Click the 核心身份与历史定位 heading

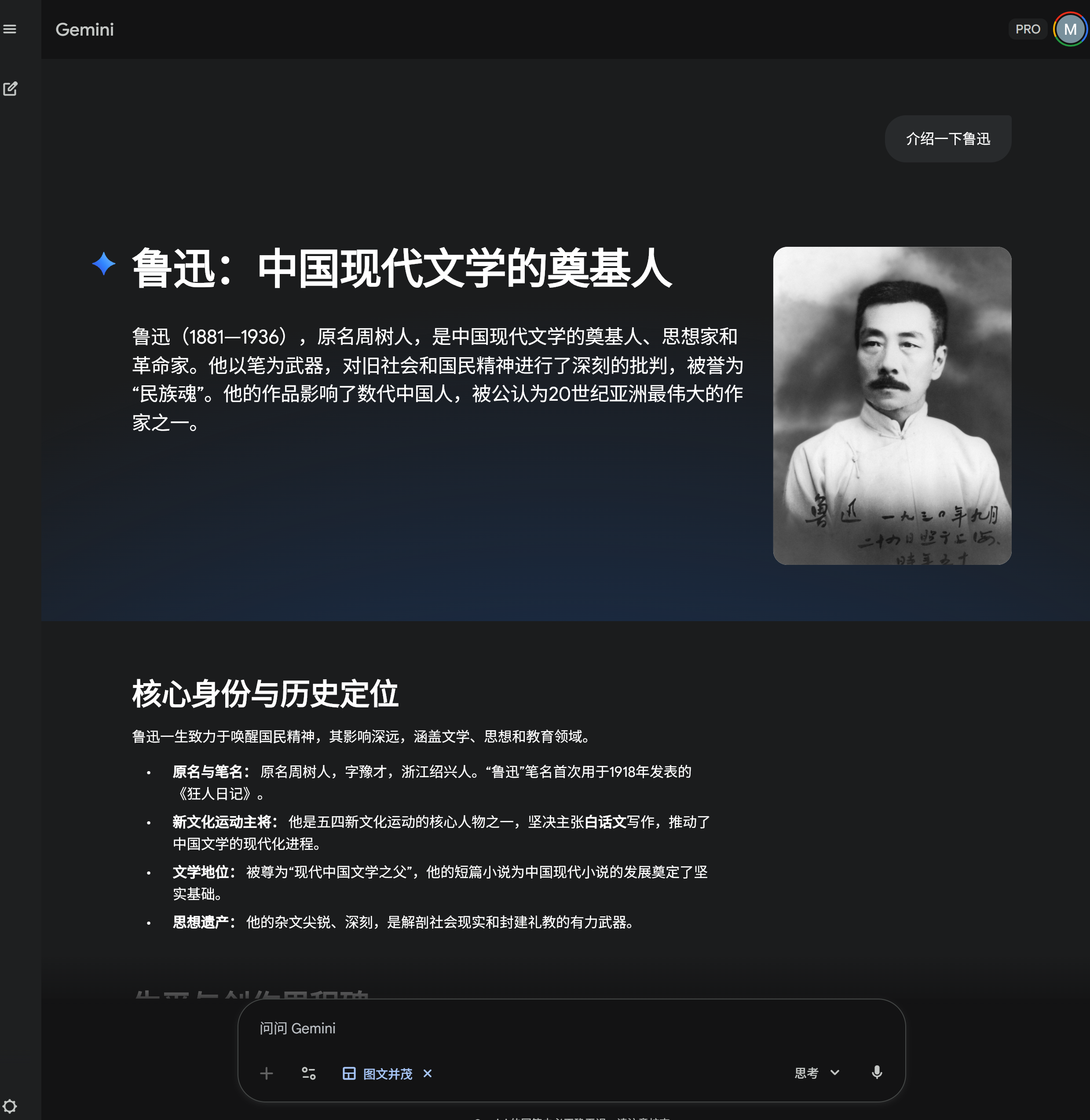pyautogui.click(x=265, y=694)
